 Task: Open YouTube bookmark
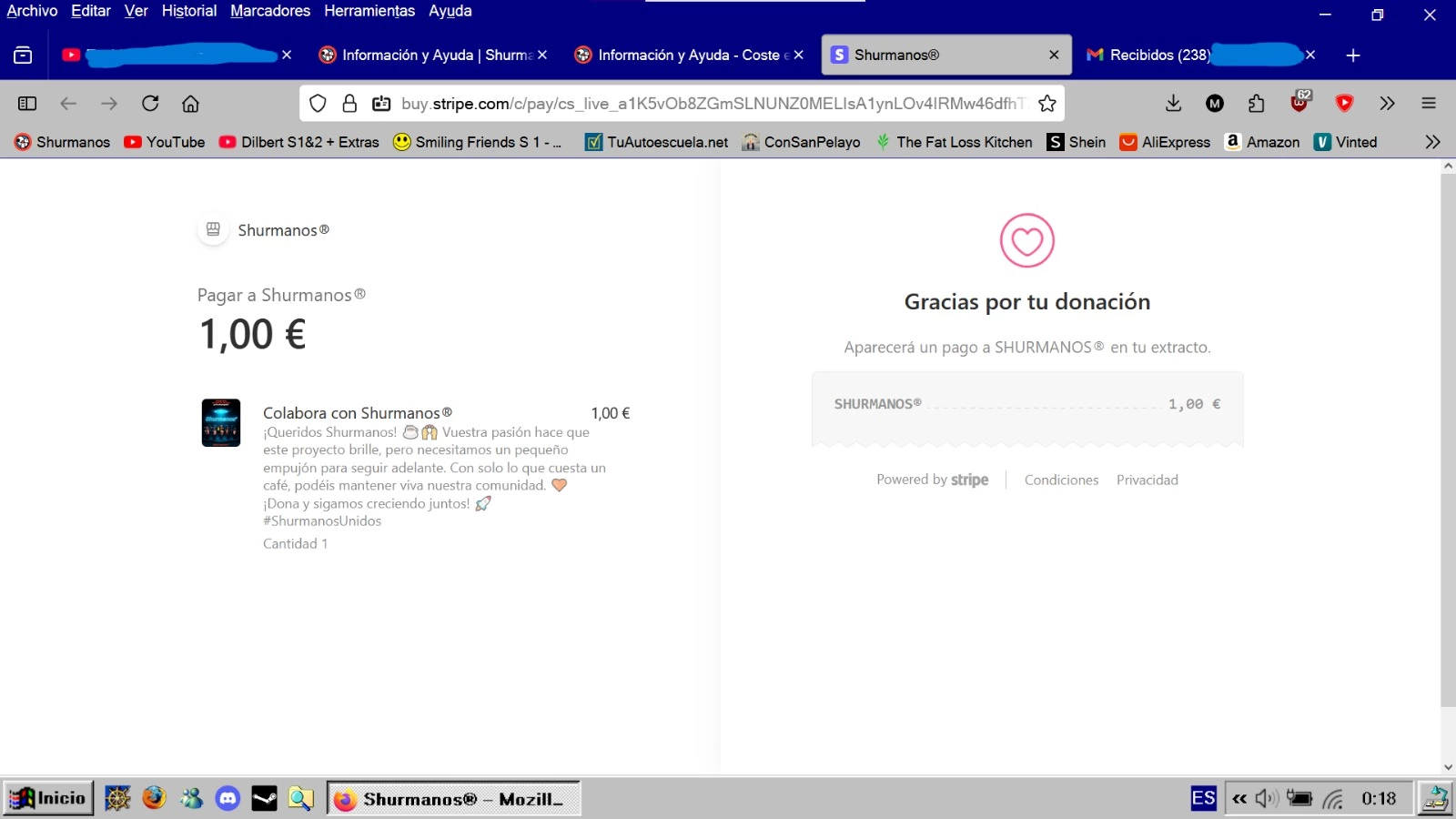[x=165, y=142]
